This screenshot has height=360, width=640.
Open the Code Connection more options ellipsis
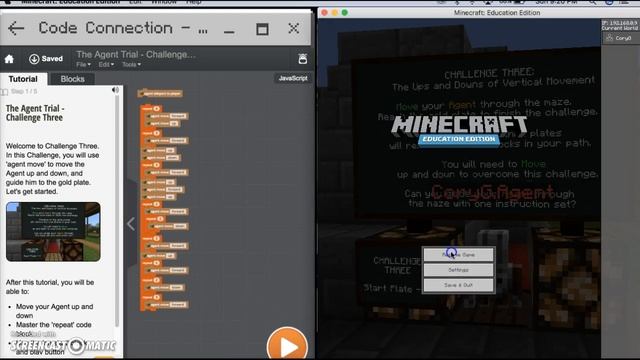(x=202, y=31)
